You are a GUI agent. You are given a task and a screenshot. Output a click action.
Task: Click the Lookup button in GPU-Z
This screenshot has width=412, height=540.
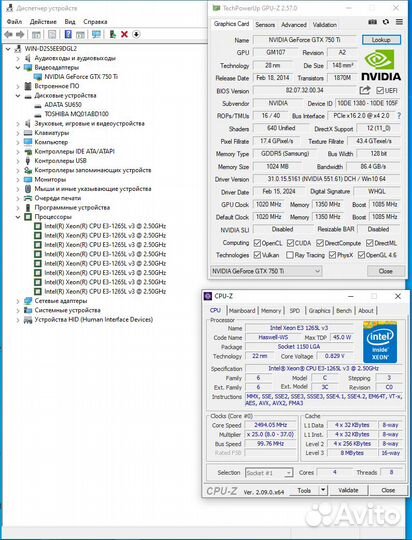381,40
